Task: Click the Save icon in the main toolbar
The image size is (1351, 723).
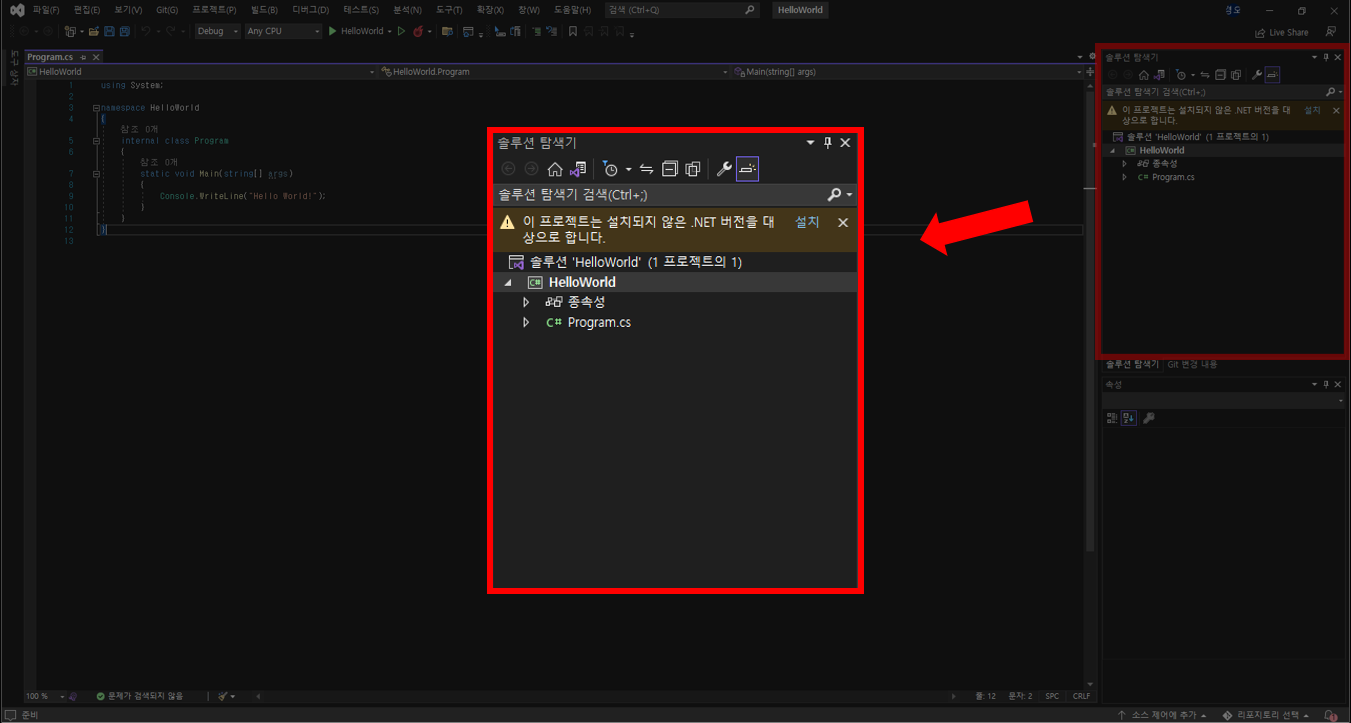Action: click(x=110, y=31)
